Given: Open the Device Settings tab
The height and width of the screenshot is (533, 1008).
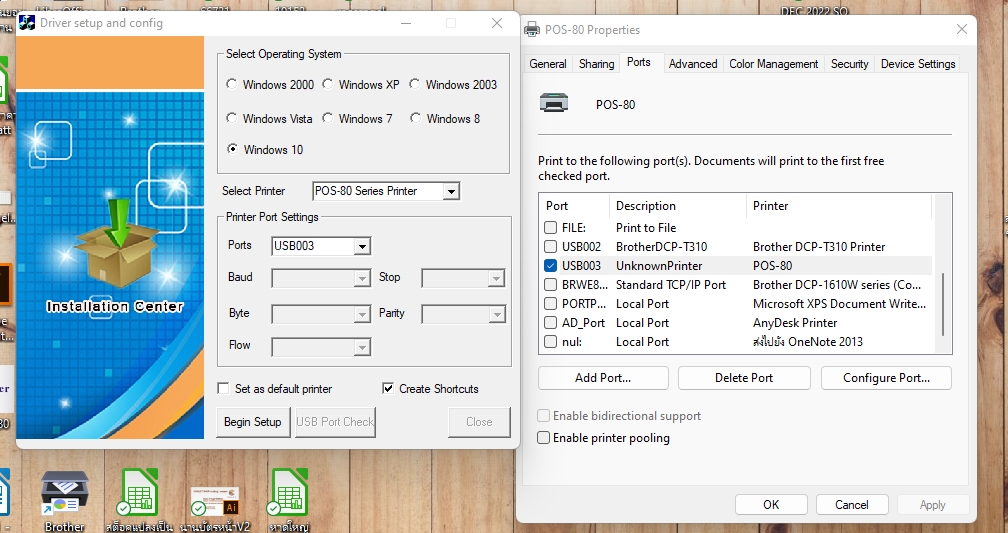Looking at the screenshot, I should (x=917, y=64).
